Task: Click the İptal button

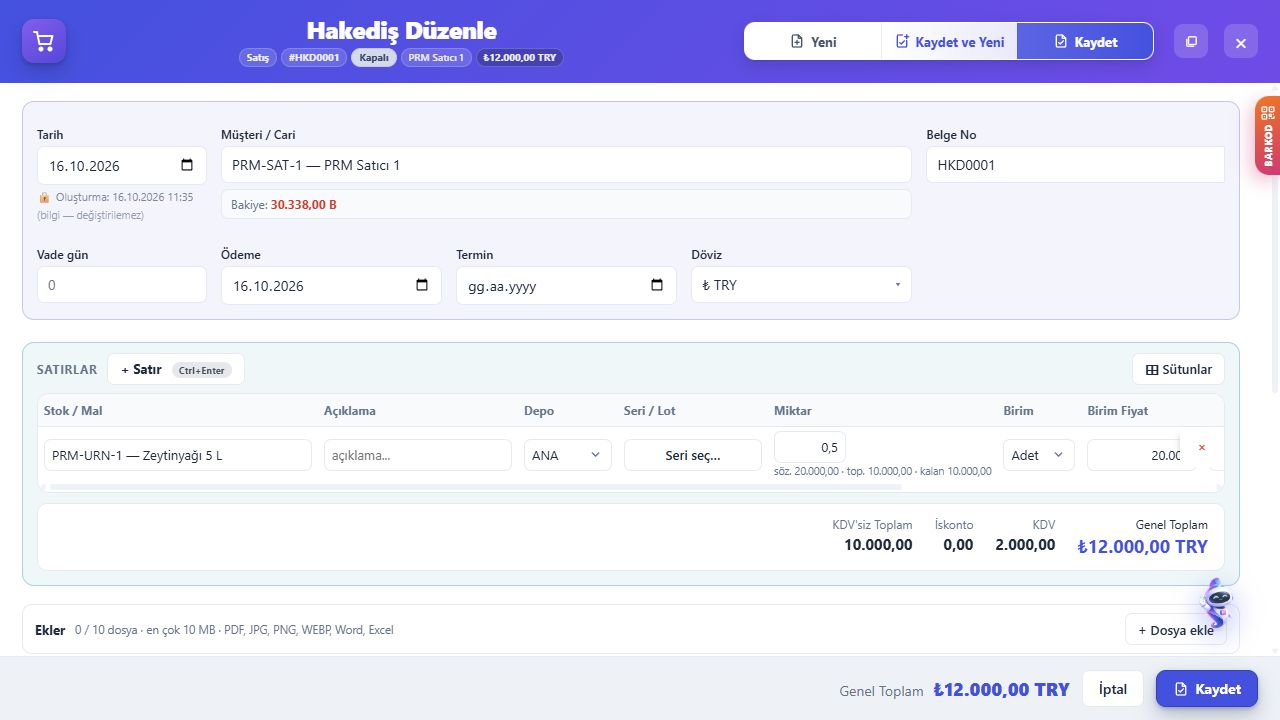Action: click(x=1113, y=689)
